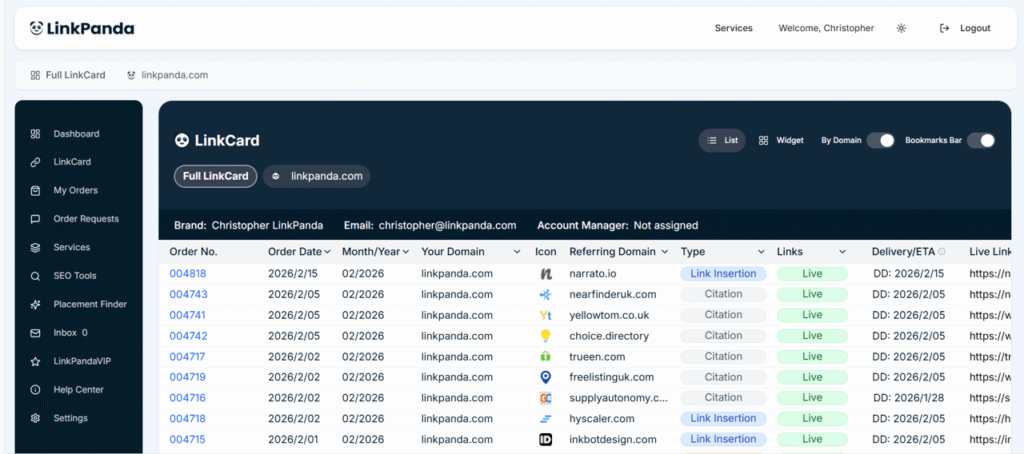Switch to Widget view

[x=781, y=141]
